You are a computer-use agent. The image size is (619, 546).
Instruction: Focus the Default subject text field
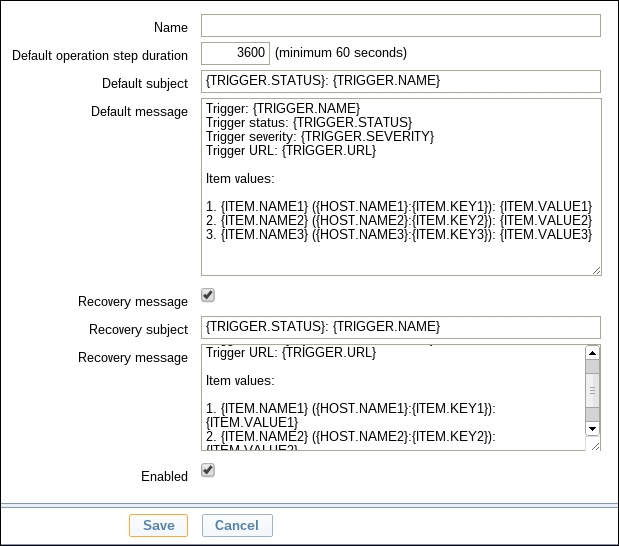(x=400, y=81)
